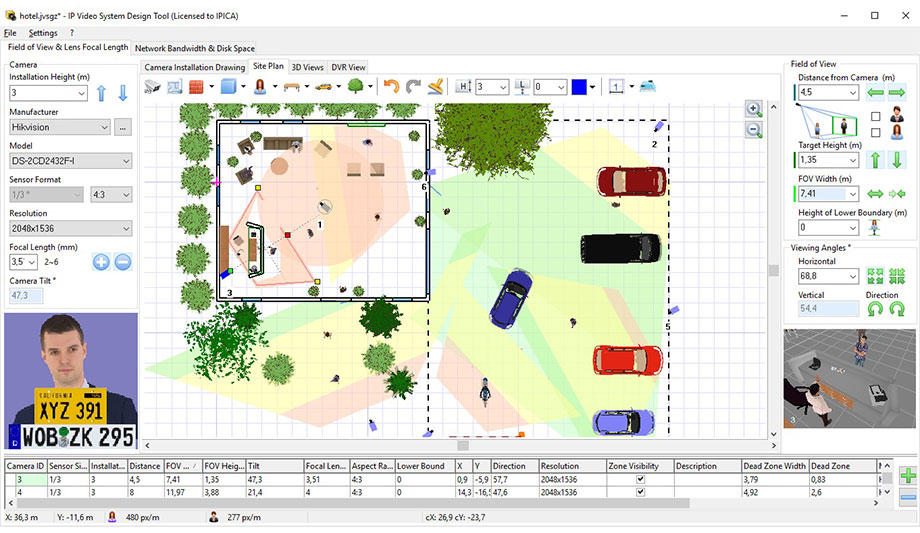Open the Model DS-2CD2432F-I dropdown
Image resolution: width=920 pixels, height=533 pixels.
click(70, 161)
